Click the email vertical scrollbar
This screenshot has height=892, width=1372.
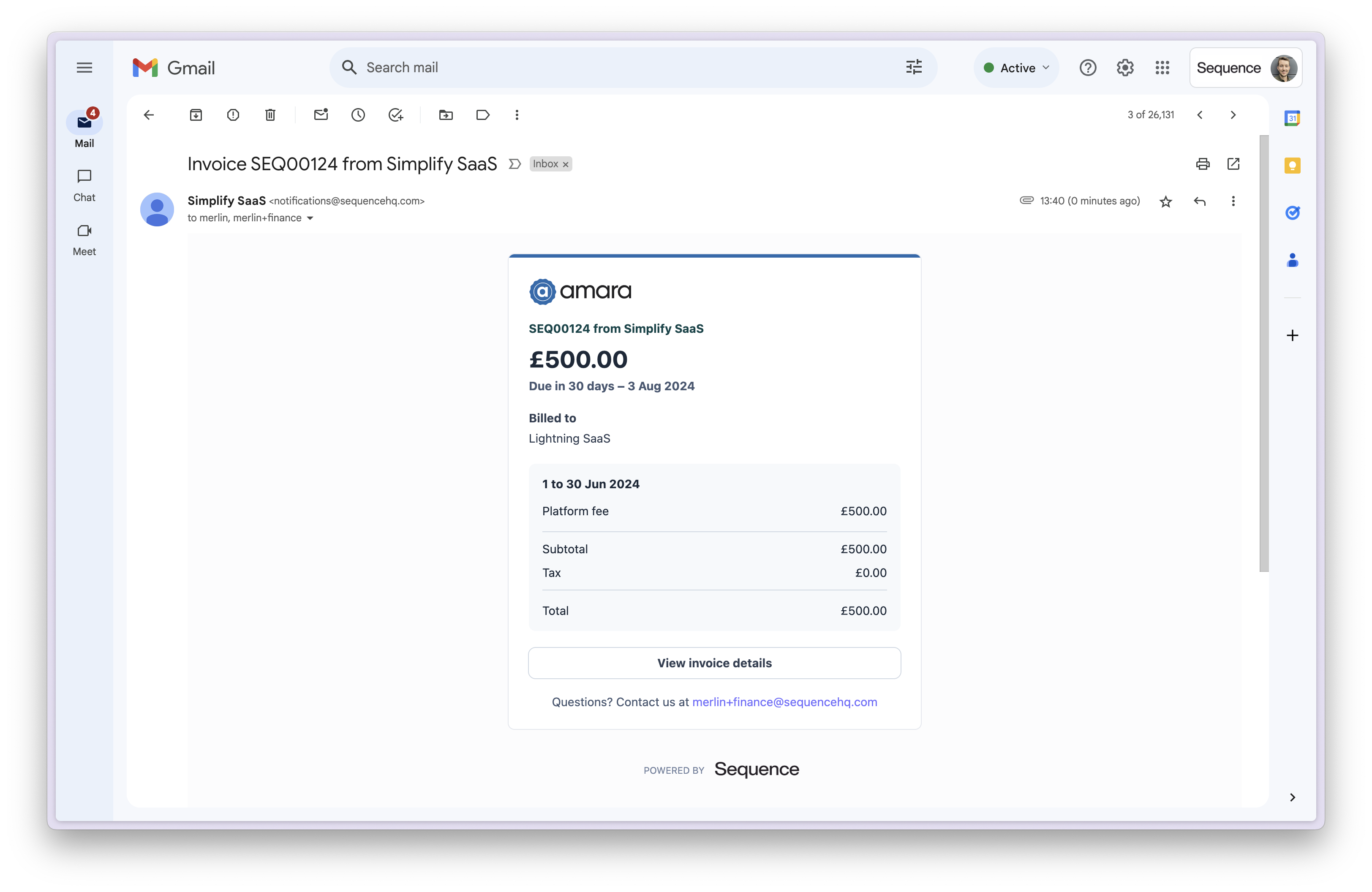[1263, 353]
